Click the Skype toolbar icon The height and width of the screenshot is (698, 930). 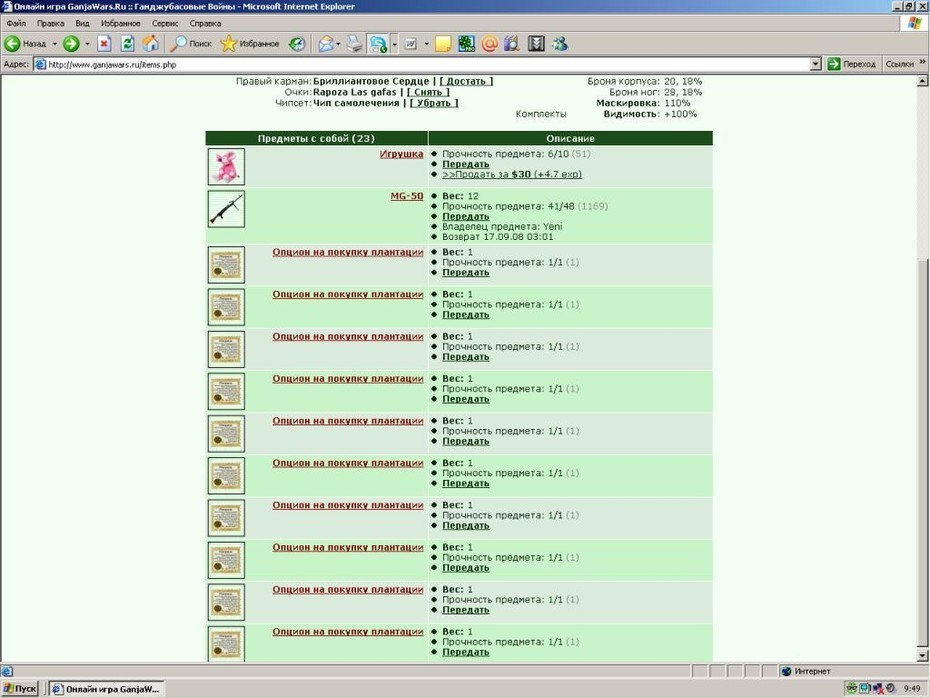(x=378, y=44)
